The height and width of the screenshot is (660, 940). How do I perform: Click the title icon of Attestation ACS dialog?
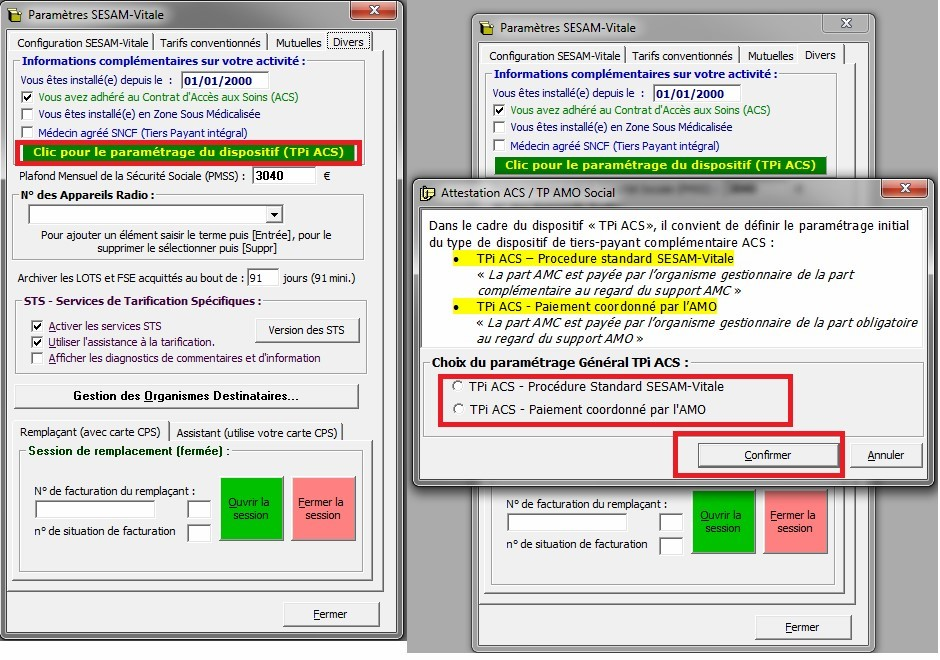tap(427, 193)
